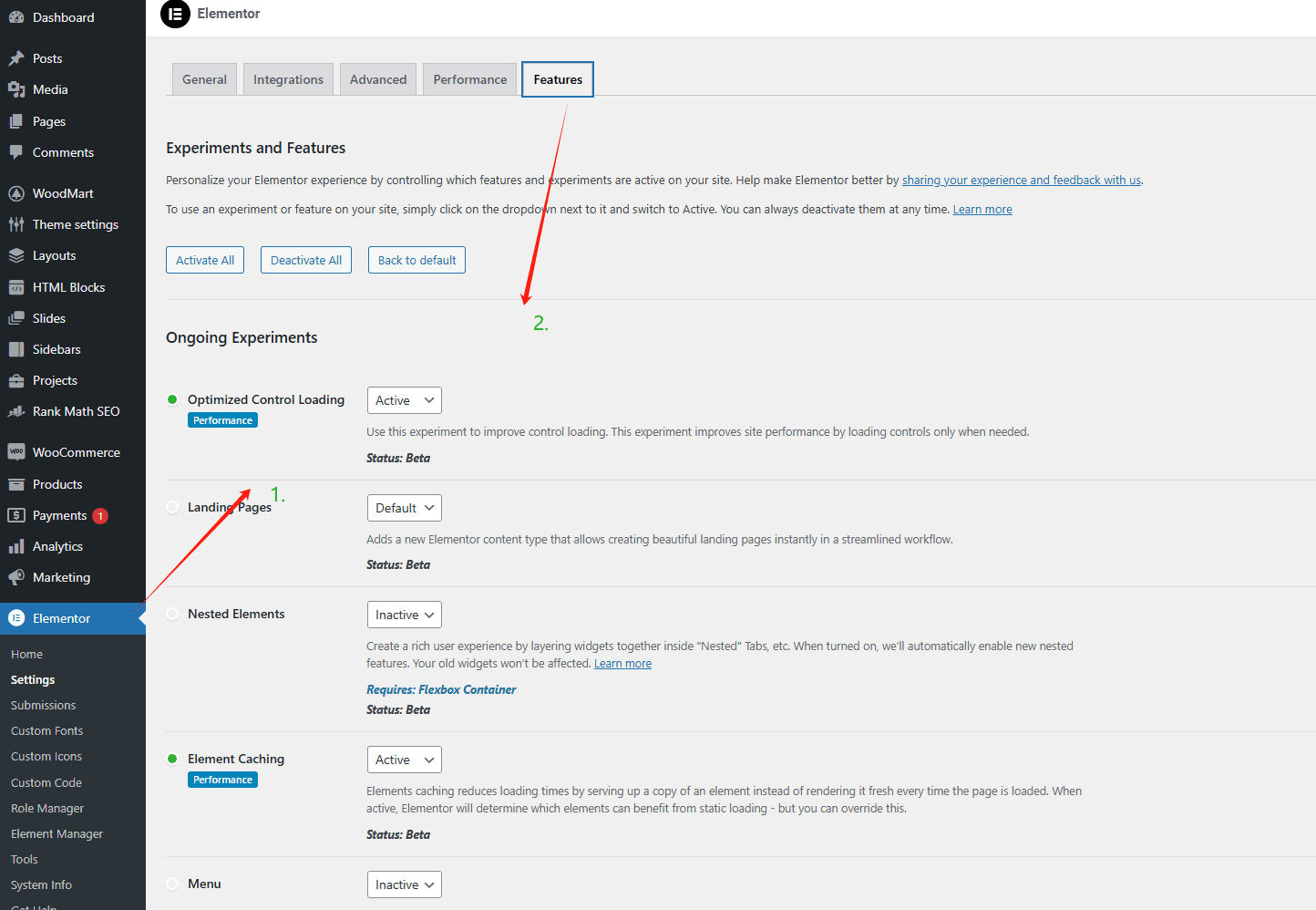The width and height of the screenshot is (1316, 910).
Task: Click the Optimized Control Loading label
Action: coord(266,399)
